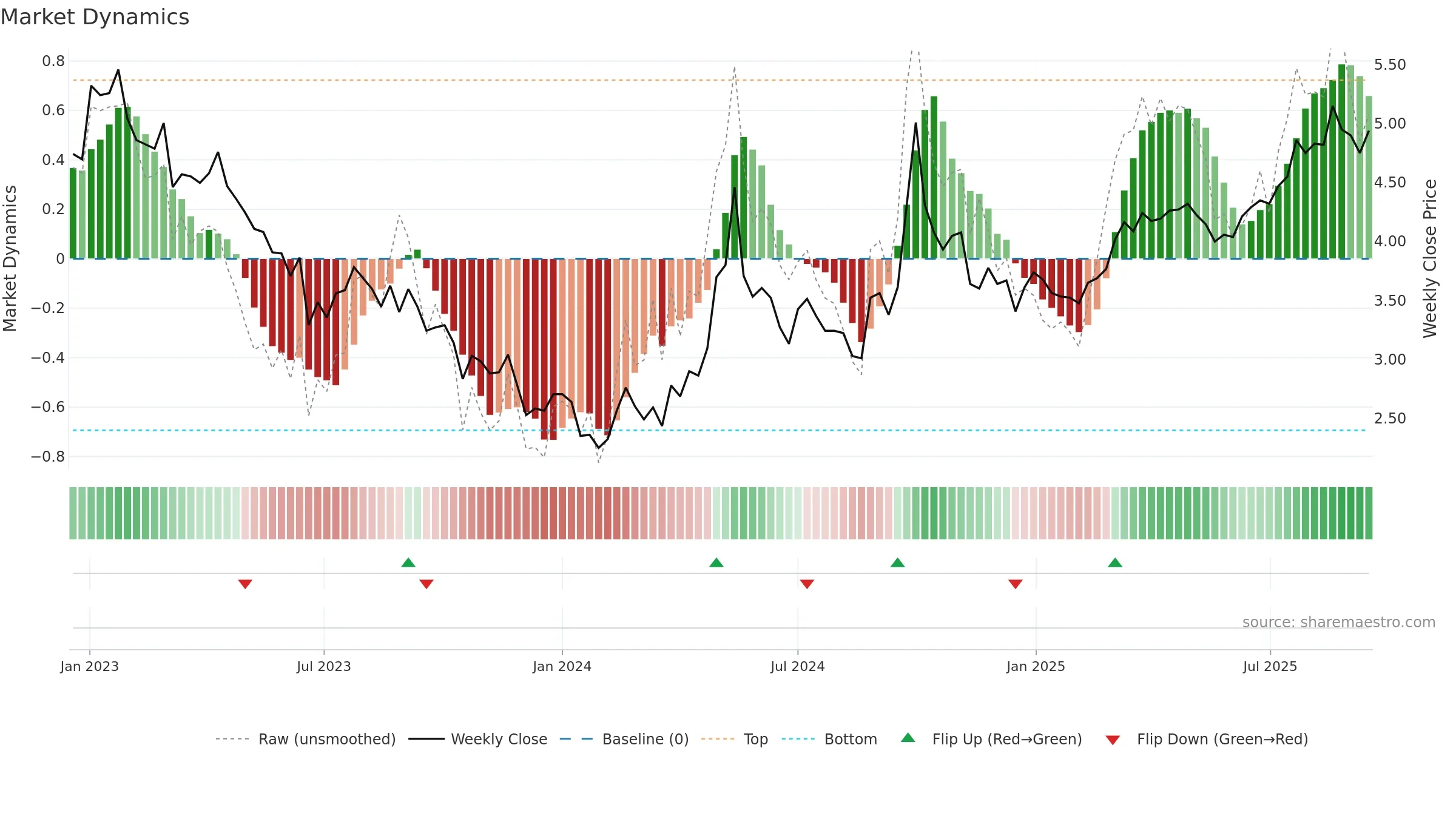Click the 2.50 right axis price label

[1390, 419]
